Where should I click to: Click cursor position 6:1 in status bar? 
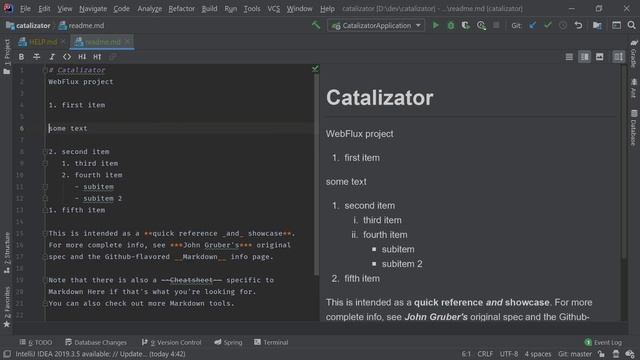click(x=466, y=354)
